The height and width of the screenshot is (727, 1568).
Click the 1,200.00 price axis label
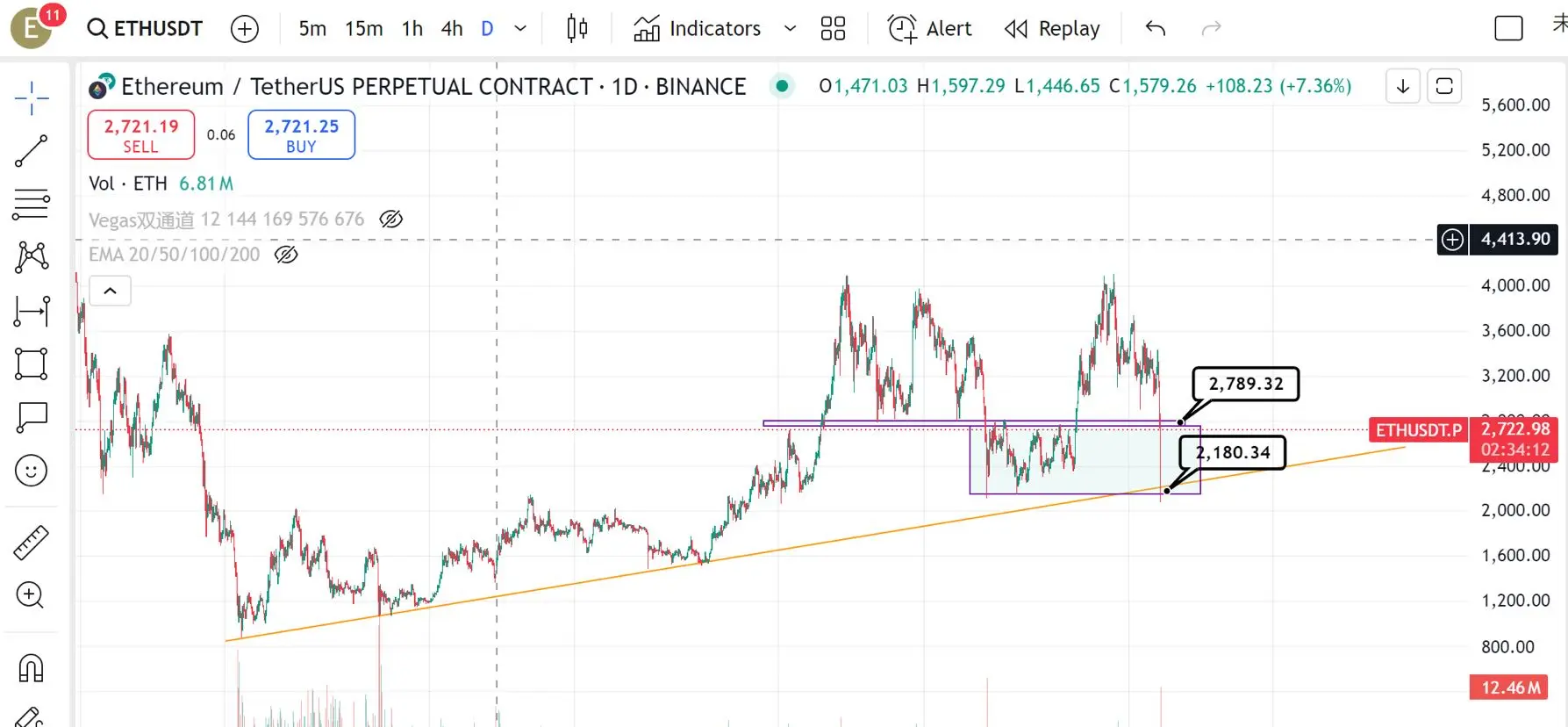[x=1515, y=601]
